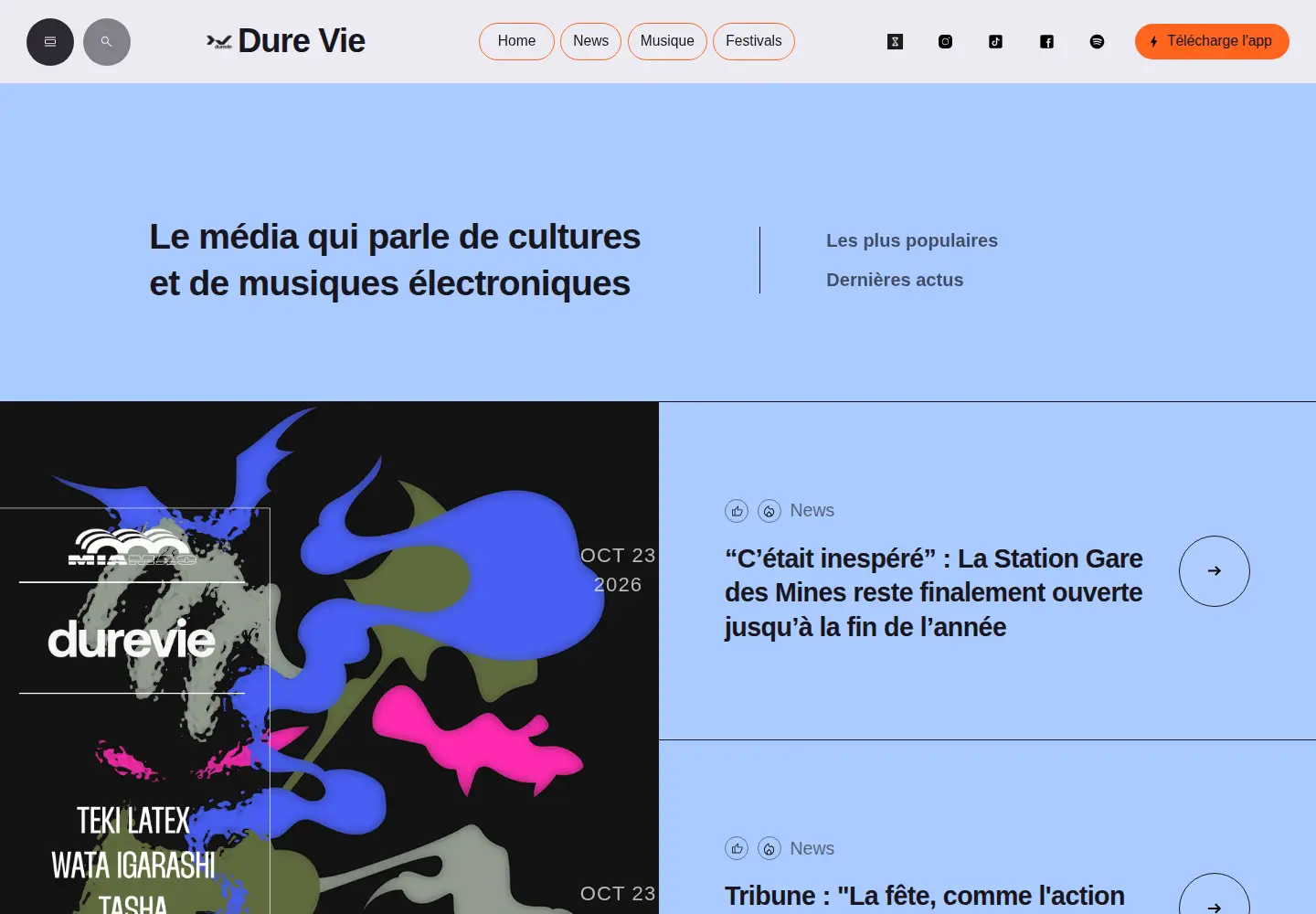Open the Spotify icon link
This screenshot has width=1316, height=914.
(1098, 41)
